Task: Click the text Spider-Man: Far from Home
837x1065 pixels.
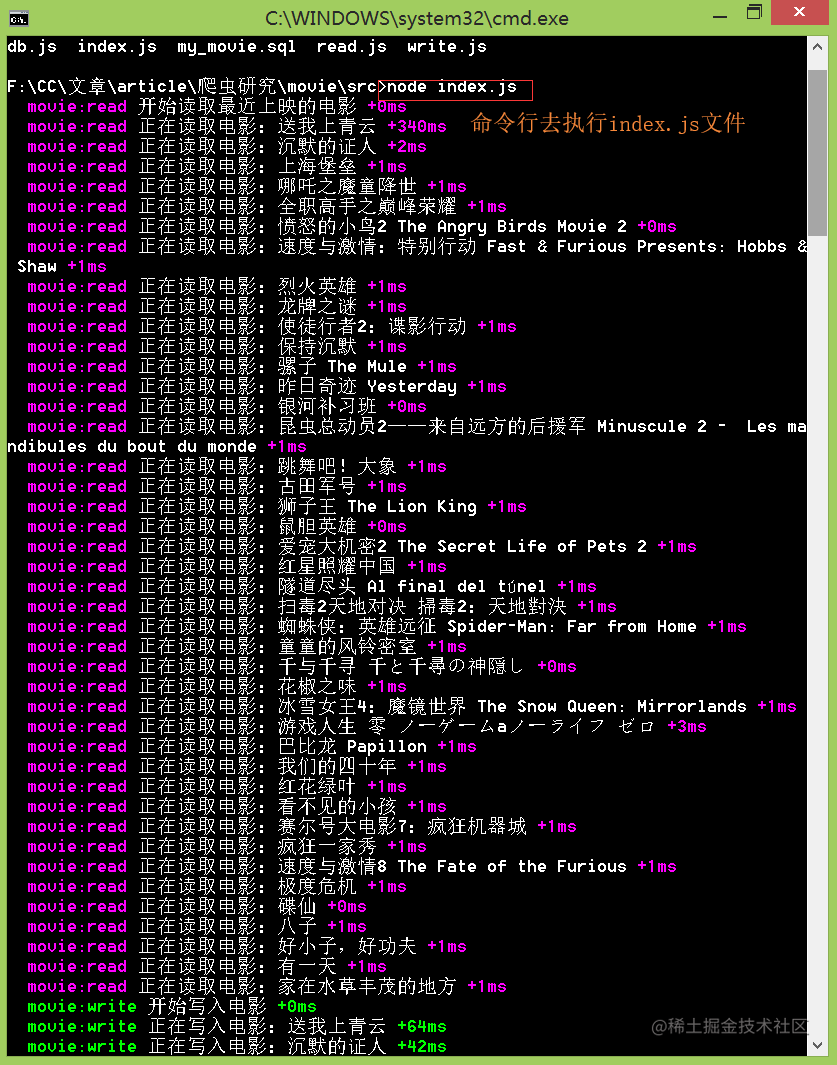Action: 572,626
